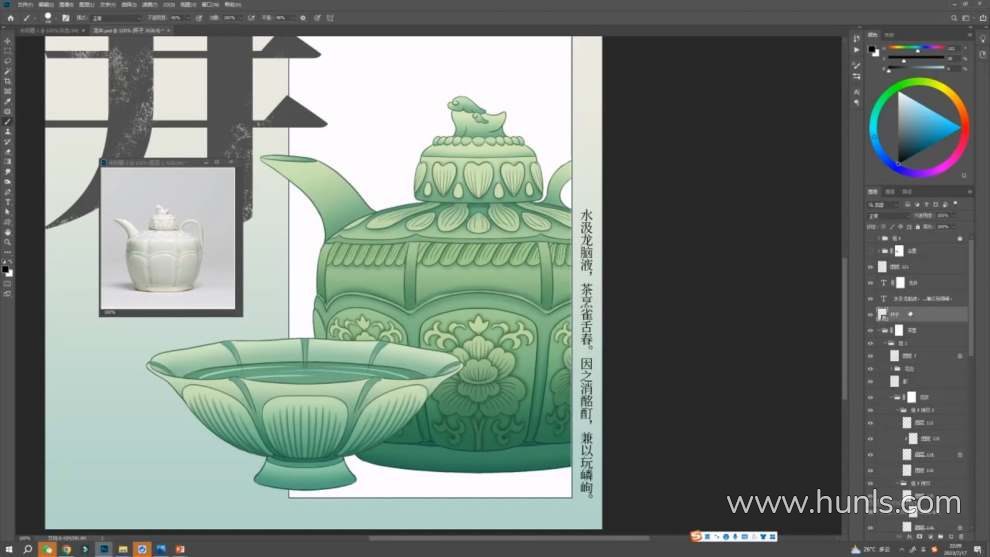990x557 pixels.
Task: Hide the poem text layer with long name
Action: pos(871,299)
